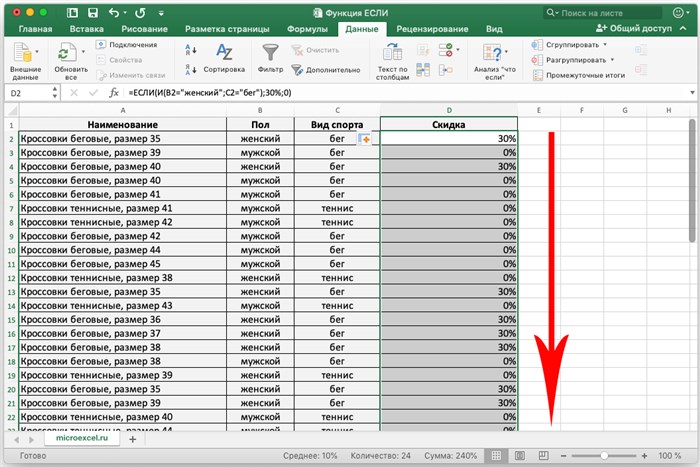Open the Undo history dropdown arrow

click(125, 13)
